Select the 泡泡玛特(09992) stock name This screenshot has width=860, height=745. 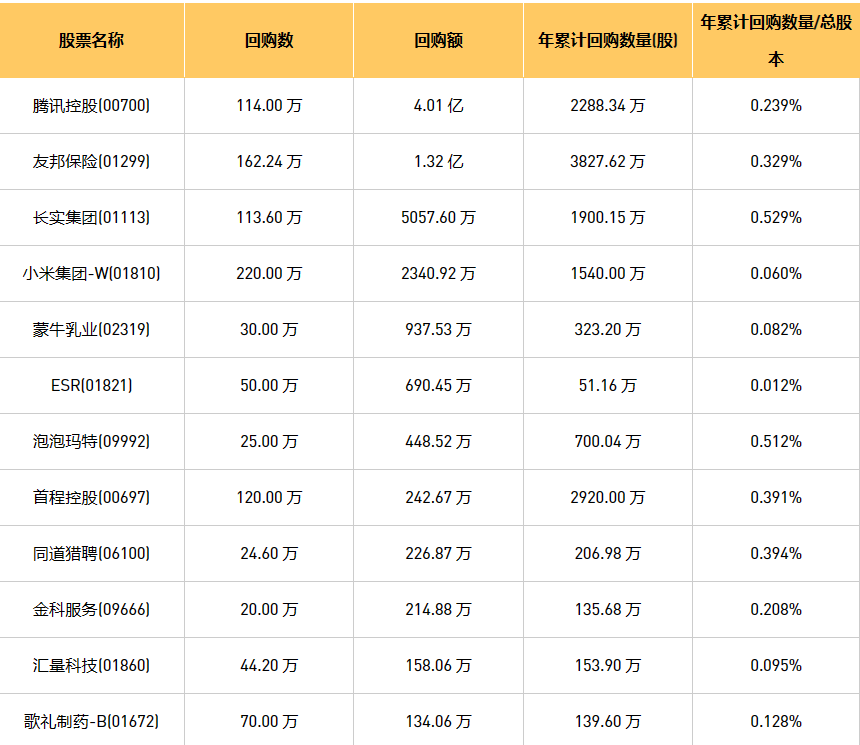pos(91,441)
